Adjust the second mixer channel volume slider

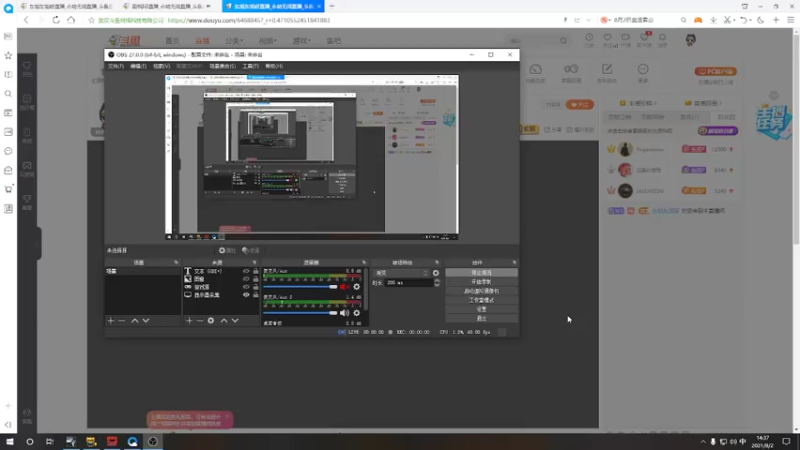tap(300, 313)
